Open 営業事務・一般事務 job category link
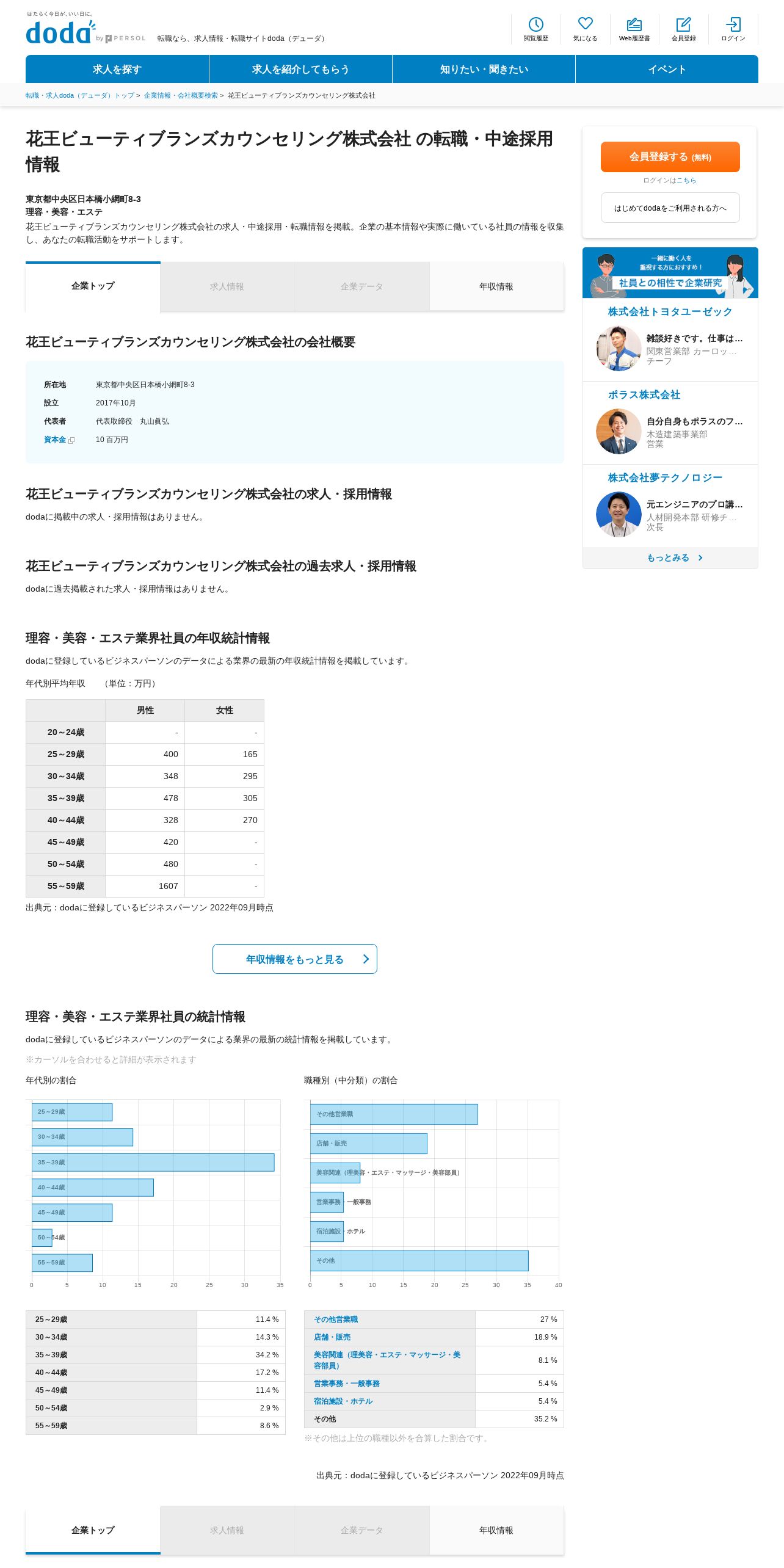Viewport: 784px width, 1568px height. [347, 1384]
